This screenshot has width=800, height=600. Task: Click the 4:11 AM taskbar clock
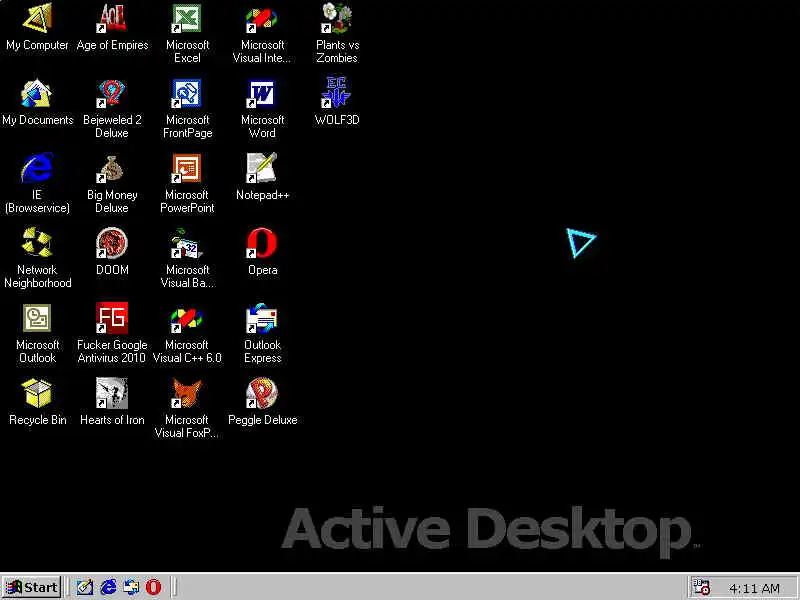pos(754,589)
